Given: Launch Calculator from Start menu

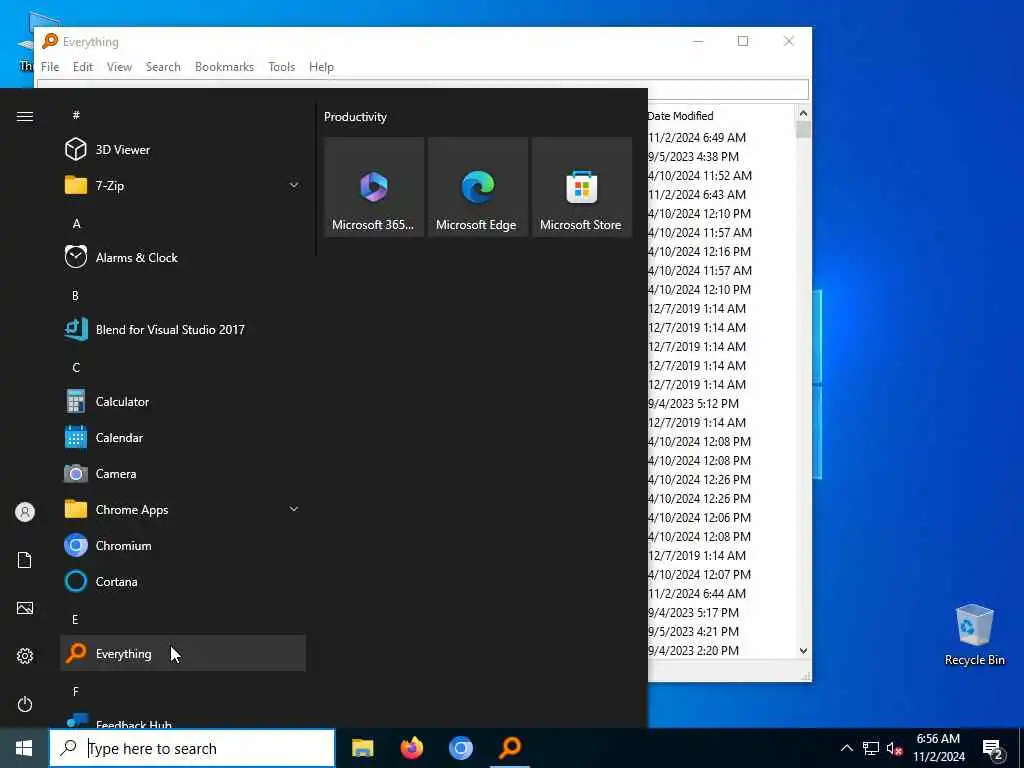Looking at the screenshot, I should (x=183, y=402).
